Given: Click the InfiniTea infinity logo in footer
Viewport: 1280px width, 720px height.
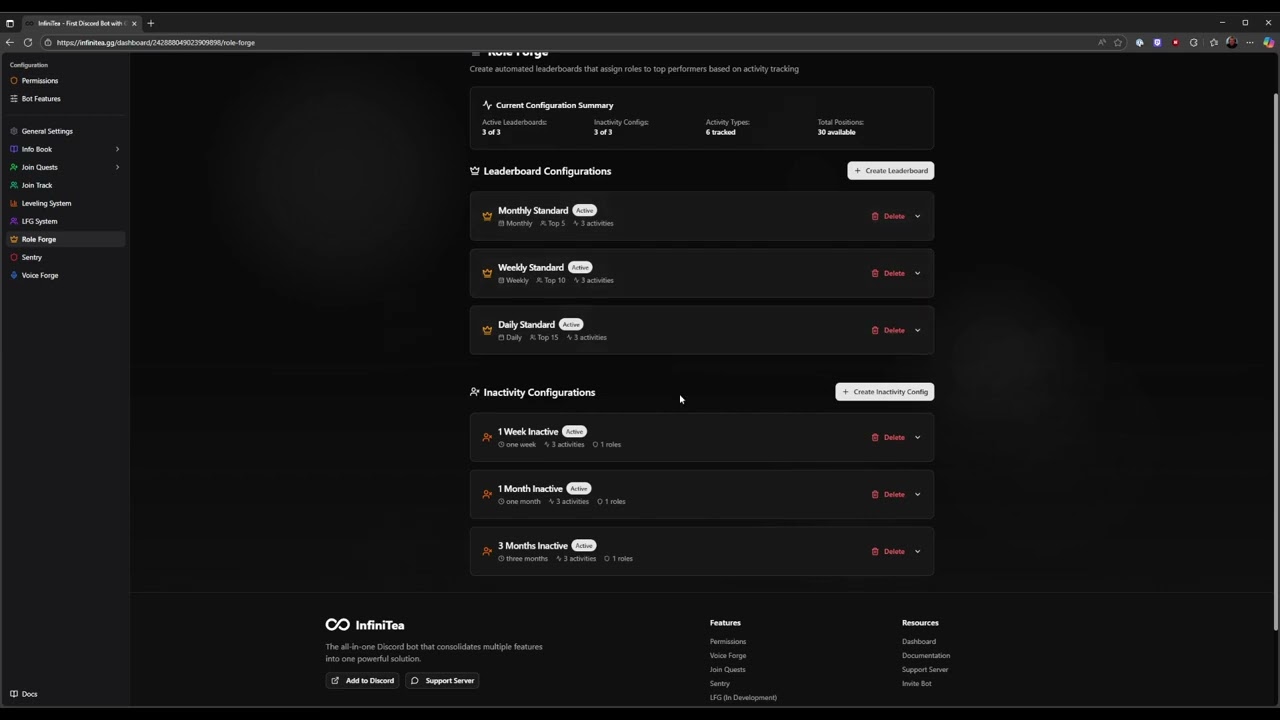Looking at the screenshot, I should point(337,625).
